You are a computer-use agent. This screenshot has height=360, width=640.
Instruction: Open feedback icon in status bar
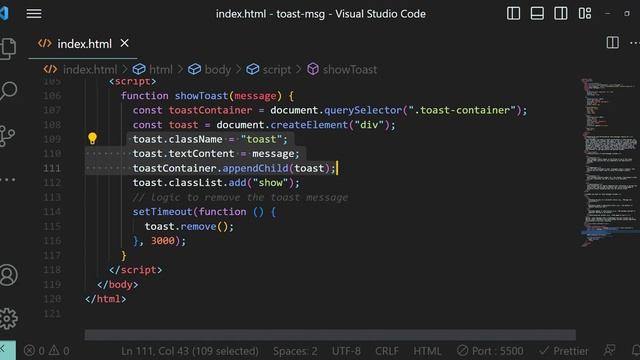609,350
